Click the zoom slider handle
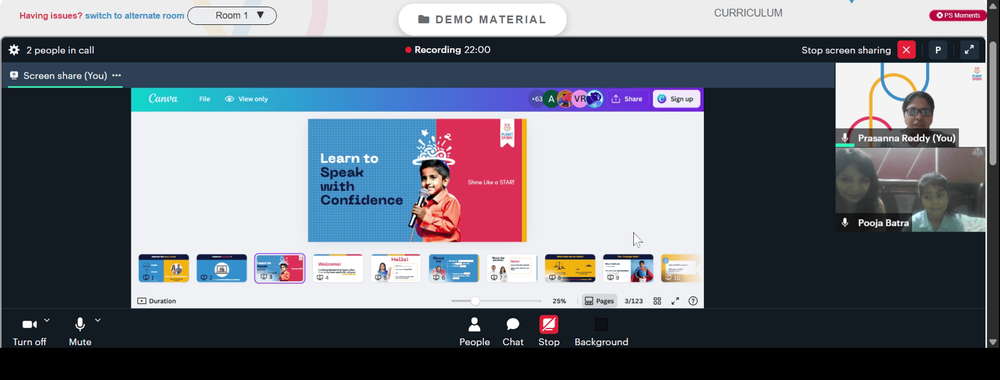 [x=474, y=301]
